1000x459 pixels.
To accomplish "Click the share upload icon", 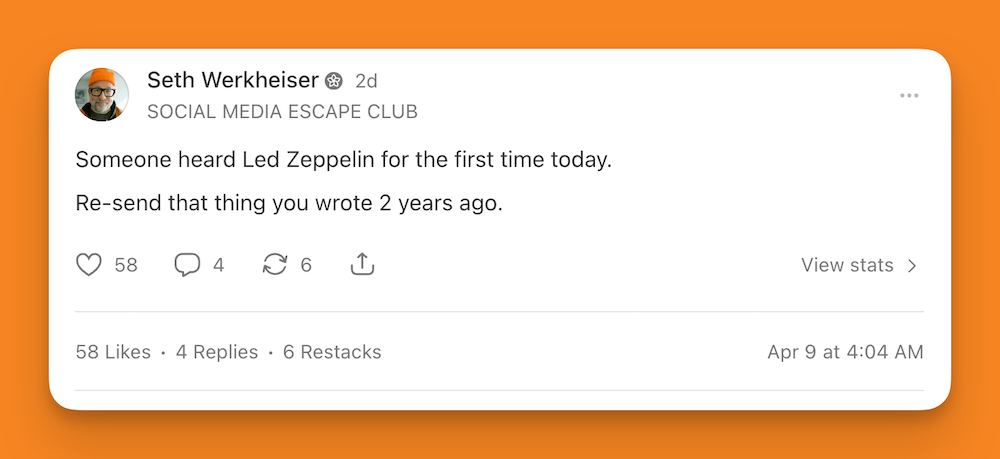I will 362,265.
